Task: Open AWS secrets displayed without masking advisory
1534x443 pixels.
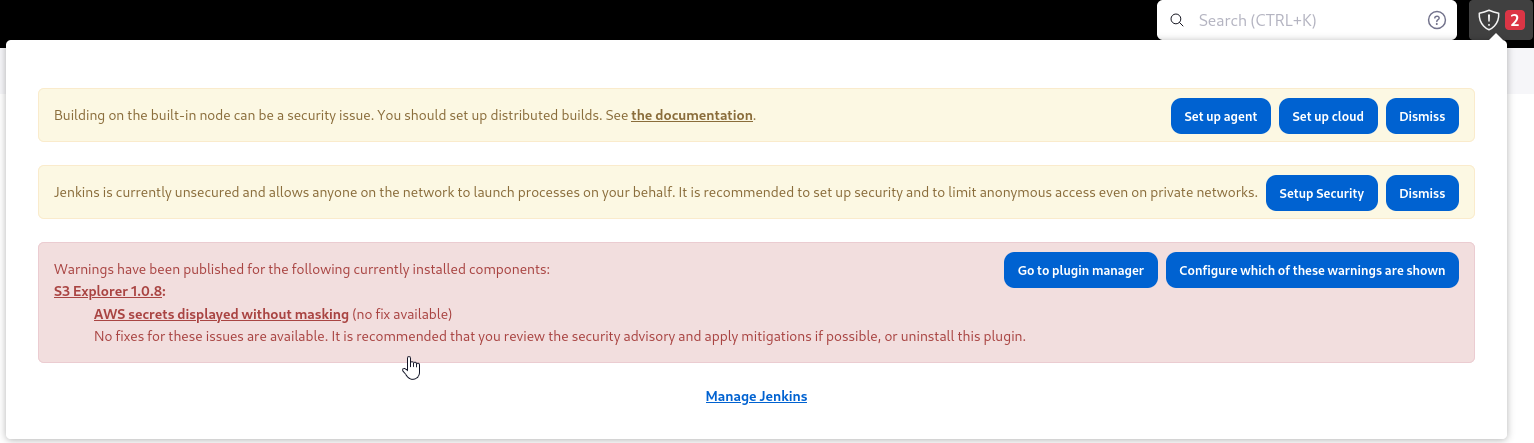Action: pos(221,313)
